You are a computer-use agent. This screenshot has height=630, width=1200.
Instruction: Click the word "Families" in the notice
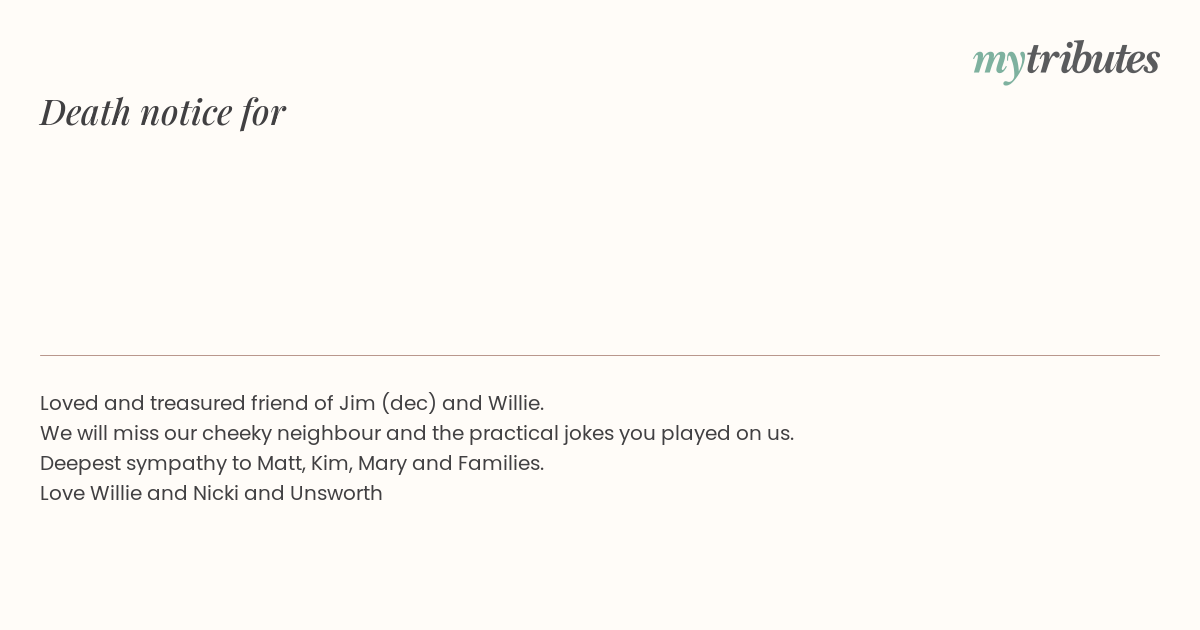coord(499,463)
